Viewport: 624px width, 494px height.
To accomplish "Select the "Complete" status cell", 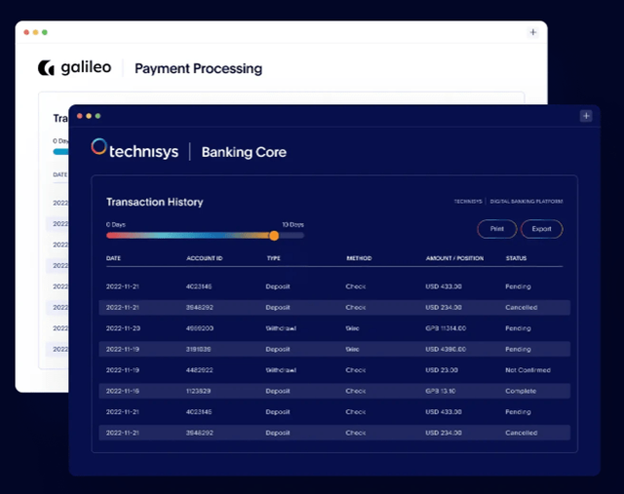I will coord(521,391).
